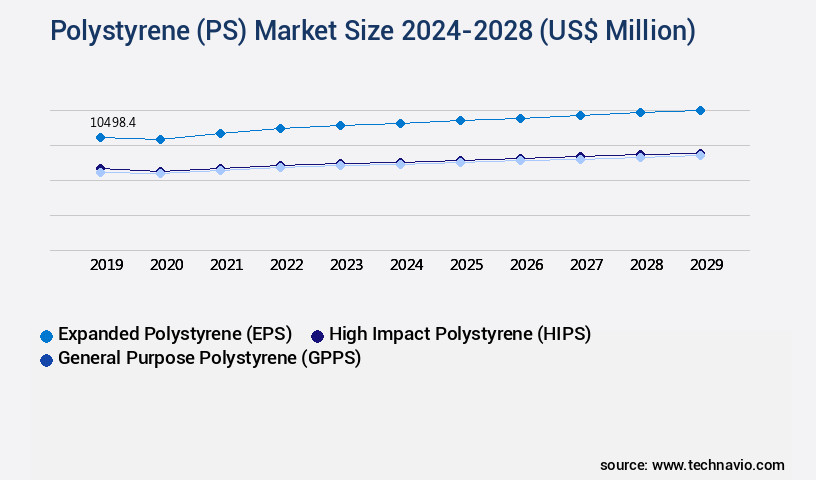Click the Expanded Polystyrene (EPS) legend marker

click(x=46, y=335)
